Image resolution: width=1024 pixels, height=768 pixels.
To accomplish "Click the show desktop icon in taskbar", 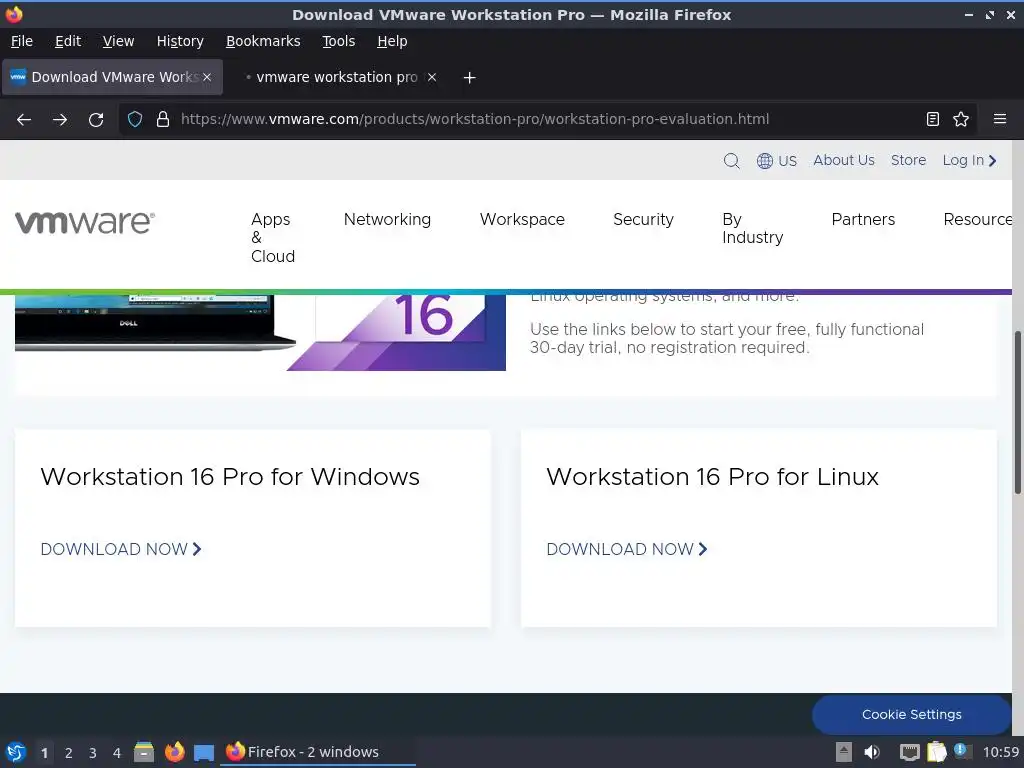I will click(x=204, y=752).
